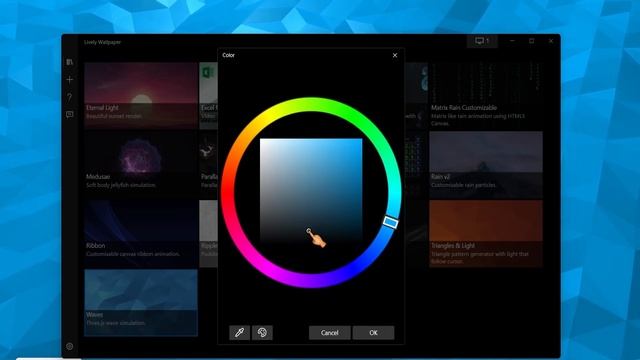Click the Cancel button
This screenshot has width=640, height=360.
[329, 333]
